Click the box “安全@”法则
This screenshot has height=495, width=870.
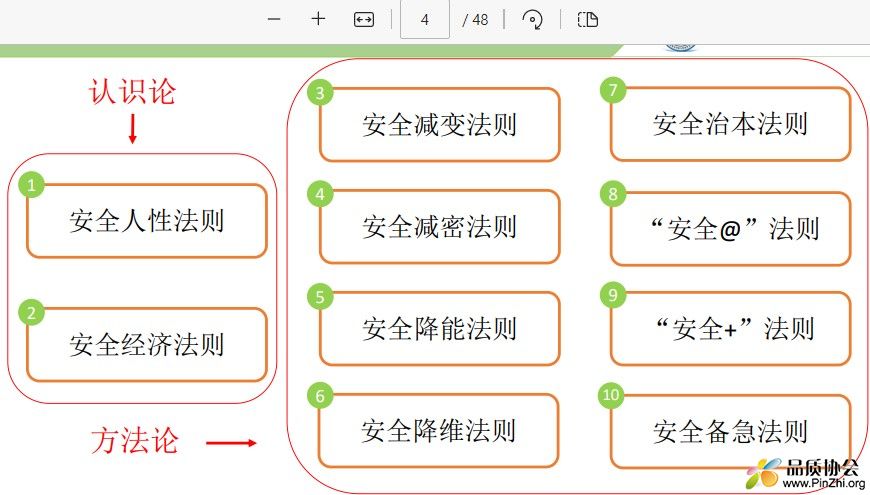tap(730, 228)
